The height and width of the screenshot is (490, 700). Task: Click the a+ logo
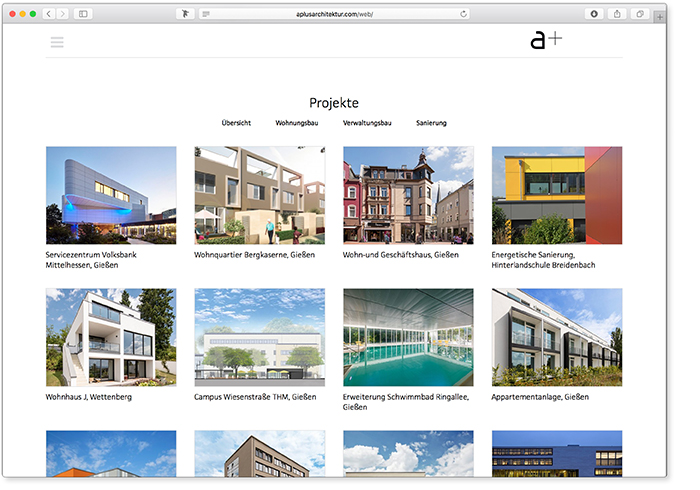[x=546, y=40]
